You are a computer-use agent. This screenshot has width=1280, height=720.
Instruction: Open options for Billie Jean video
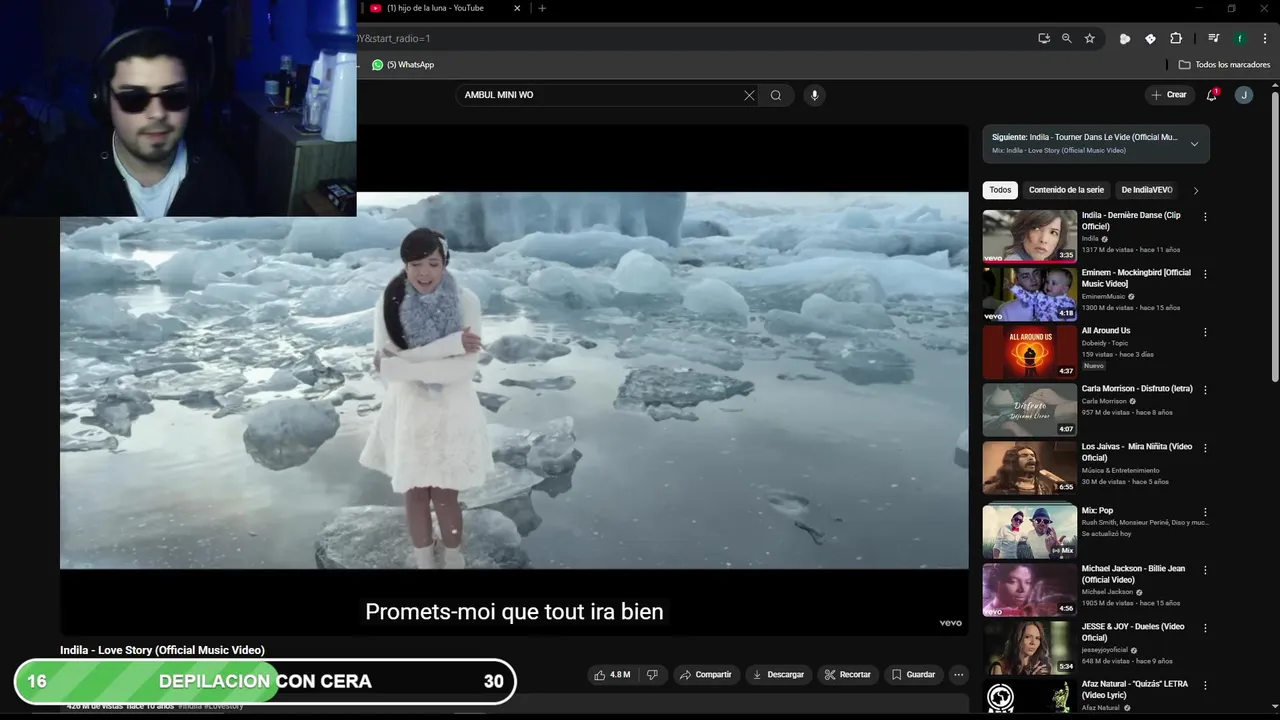(1205, 570)
